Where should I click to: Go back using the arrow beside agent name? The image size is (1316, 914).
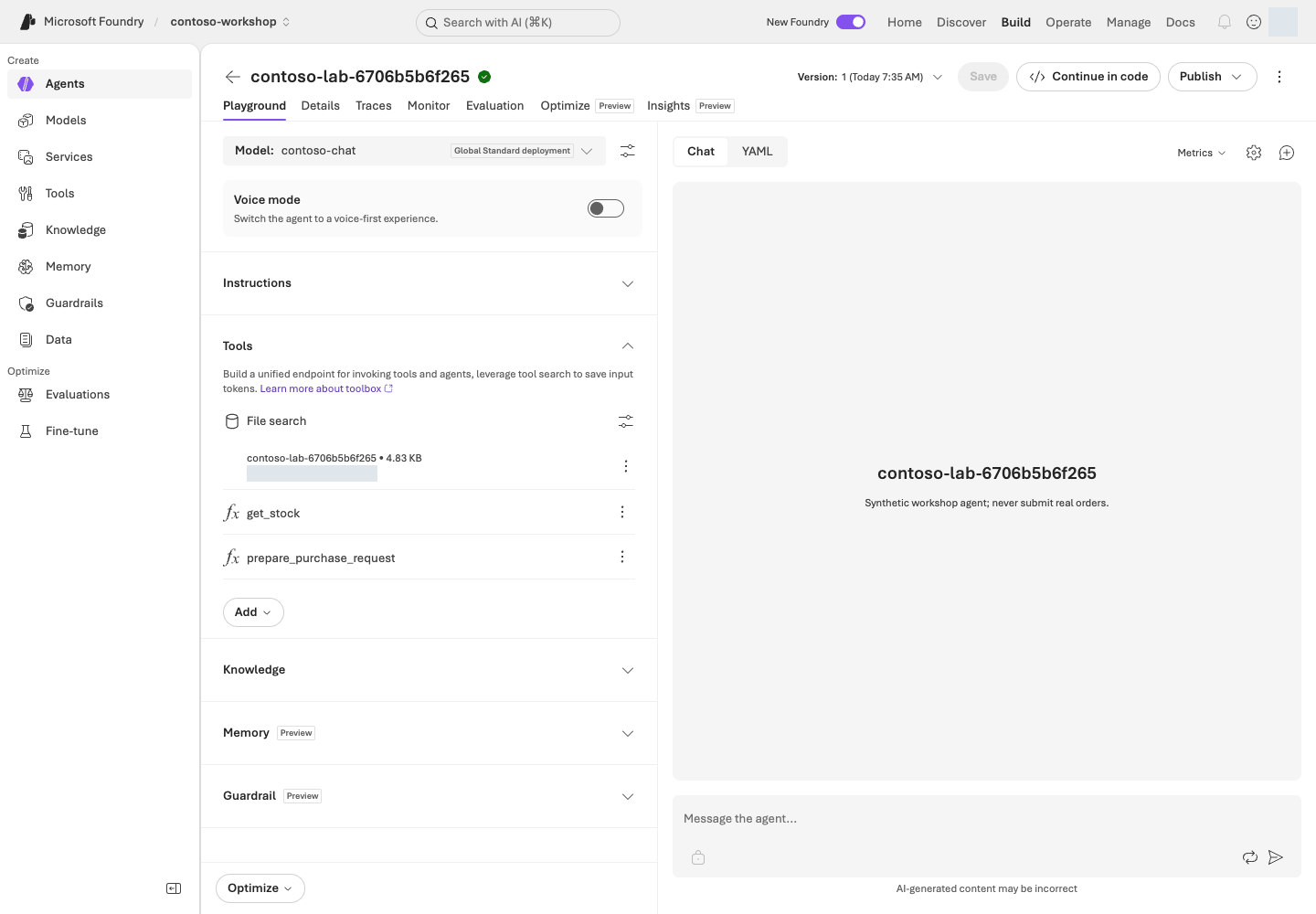233,77
